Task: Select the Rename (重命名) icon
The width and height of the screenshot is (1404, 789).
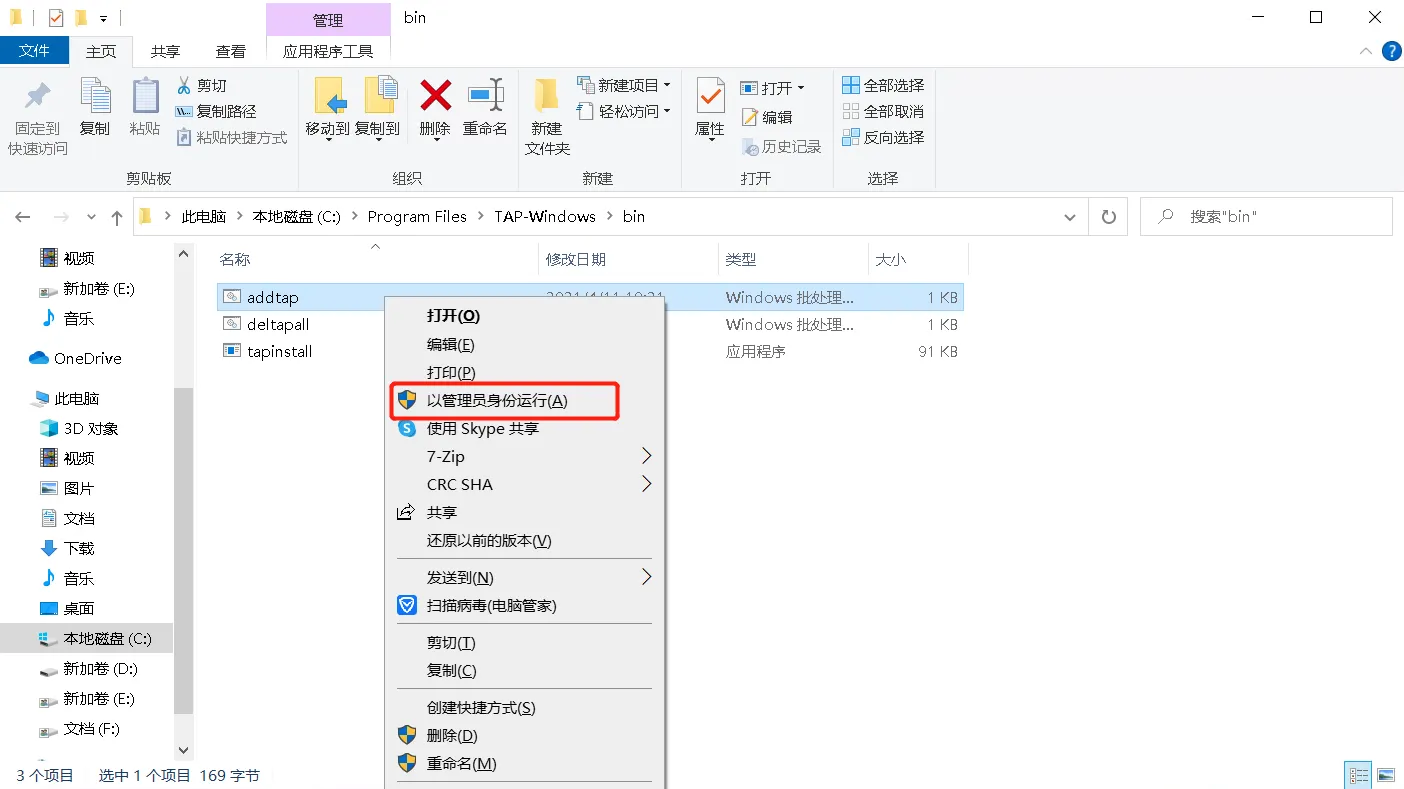Action: pos(485,110)
